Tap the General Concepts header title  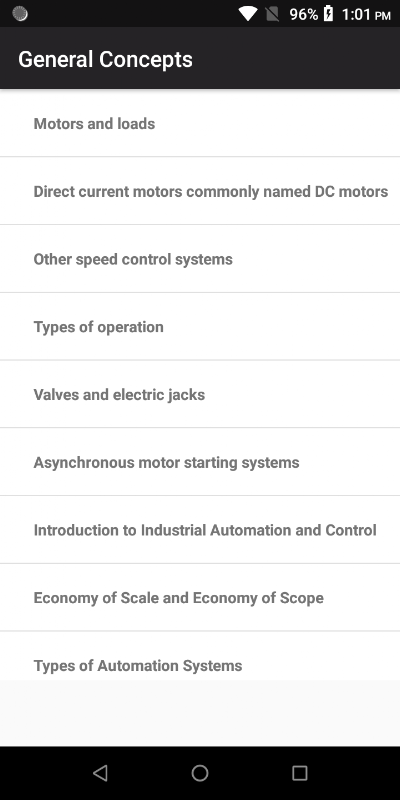pyautogui.click(x=105, y=59)
